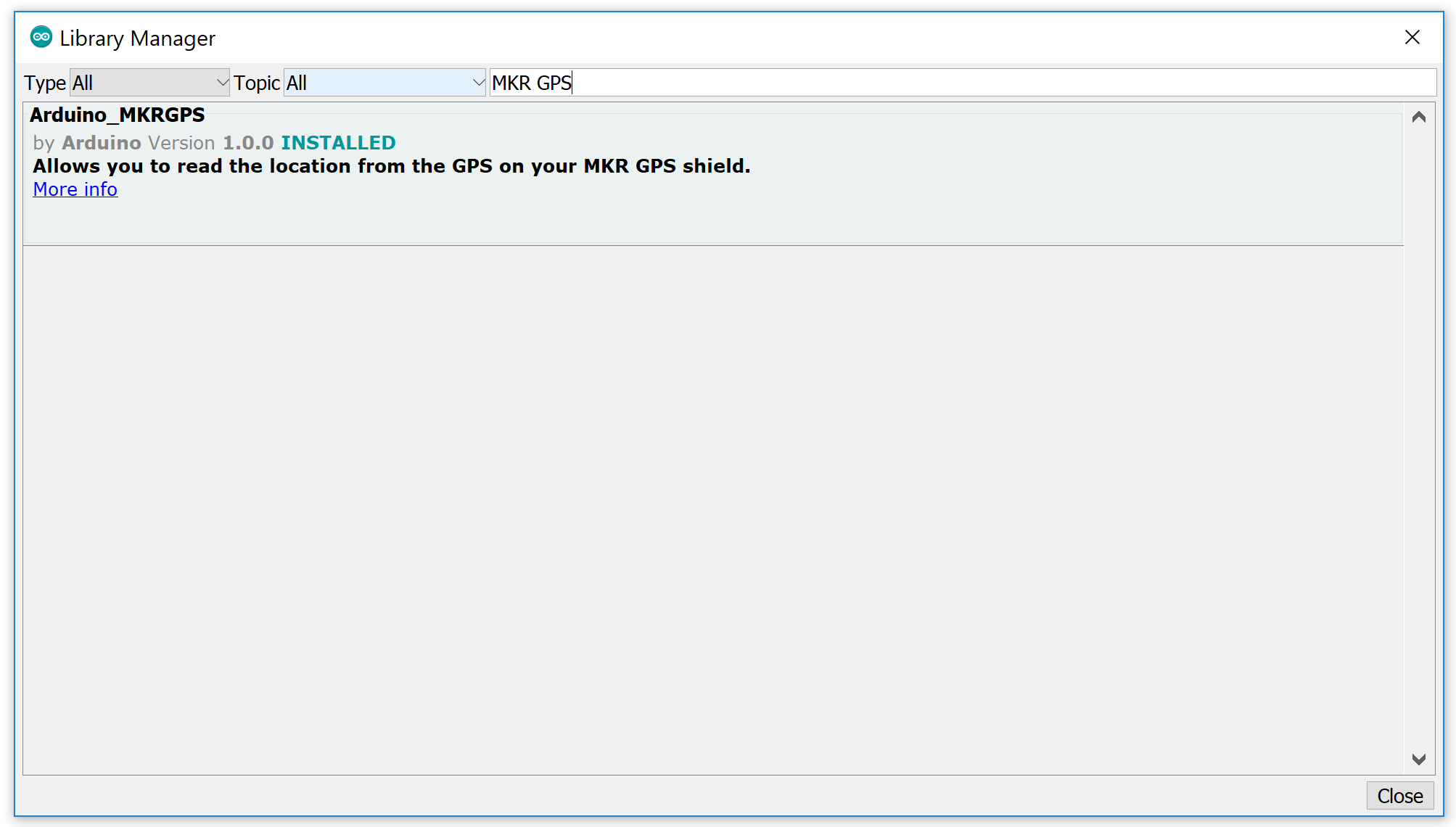The image size is (1456, 827).
Task: Open the More info link for Arduino_MKRGPS
Action: point(75,189)
